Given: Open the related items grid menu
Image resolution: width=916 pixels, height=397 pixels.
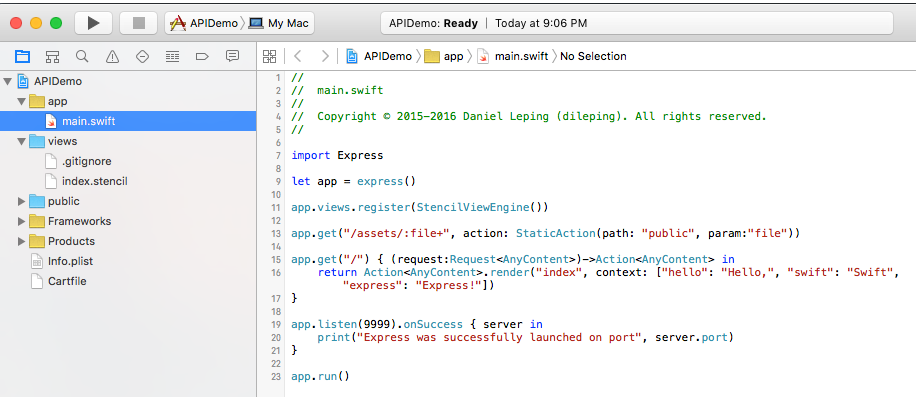Looking at the screenshot, I should coord(269,56).
